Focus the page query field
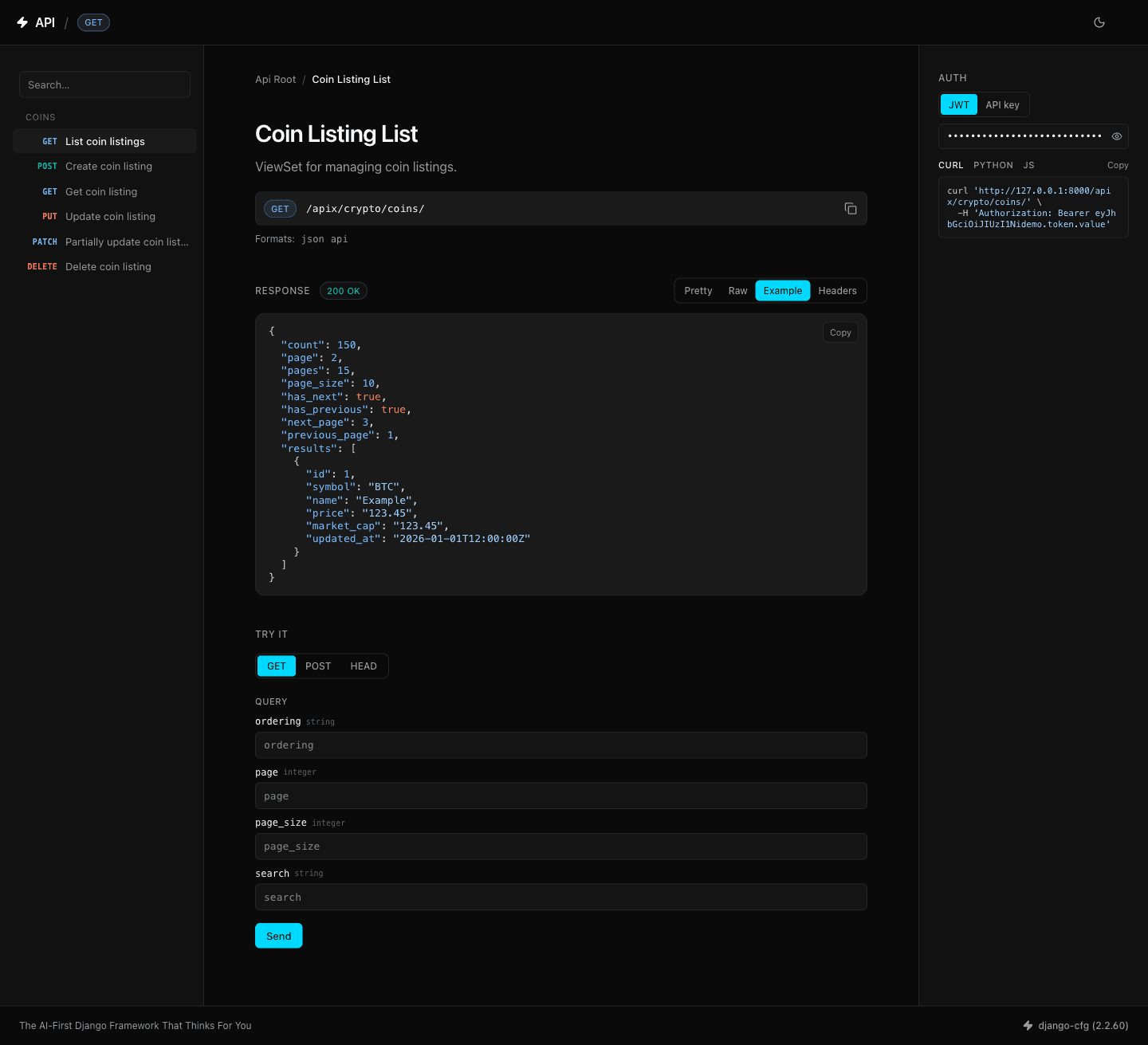Screen dimensions: 1148x1045 pyautogui.click(x=561, y=796)
